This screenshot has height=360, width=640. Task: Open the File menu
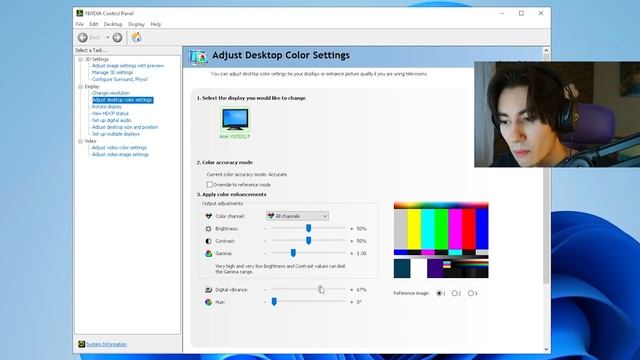coord(80,24)
